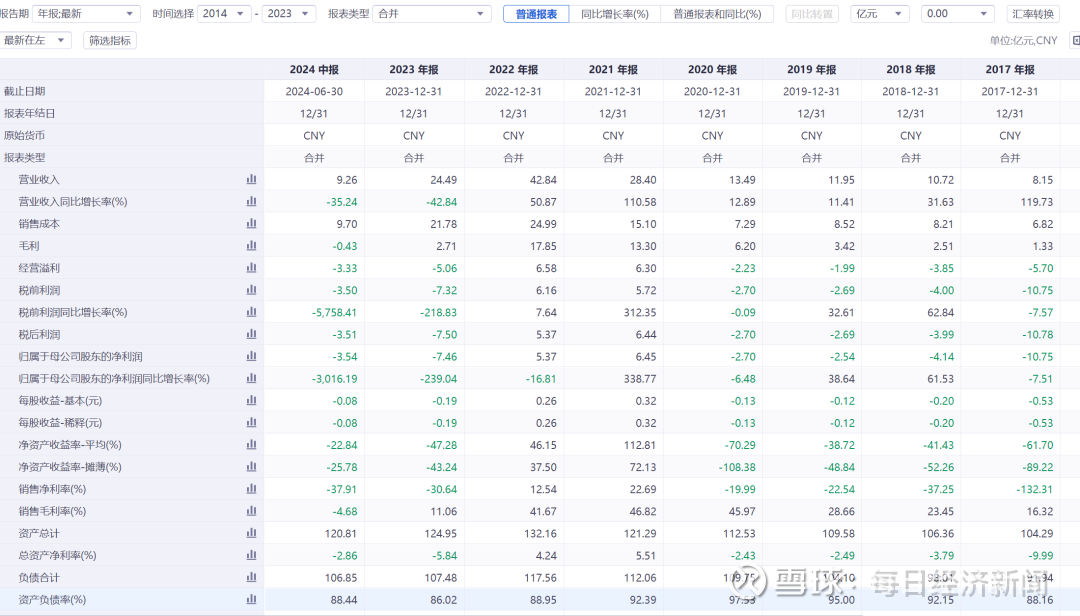Viewport: 1080px width, 616px height.
Task: Open the 0.00 decimal format dropdown
Action: coord(958,14)
